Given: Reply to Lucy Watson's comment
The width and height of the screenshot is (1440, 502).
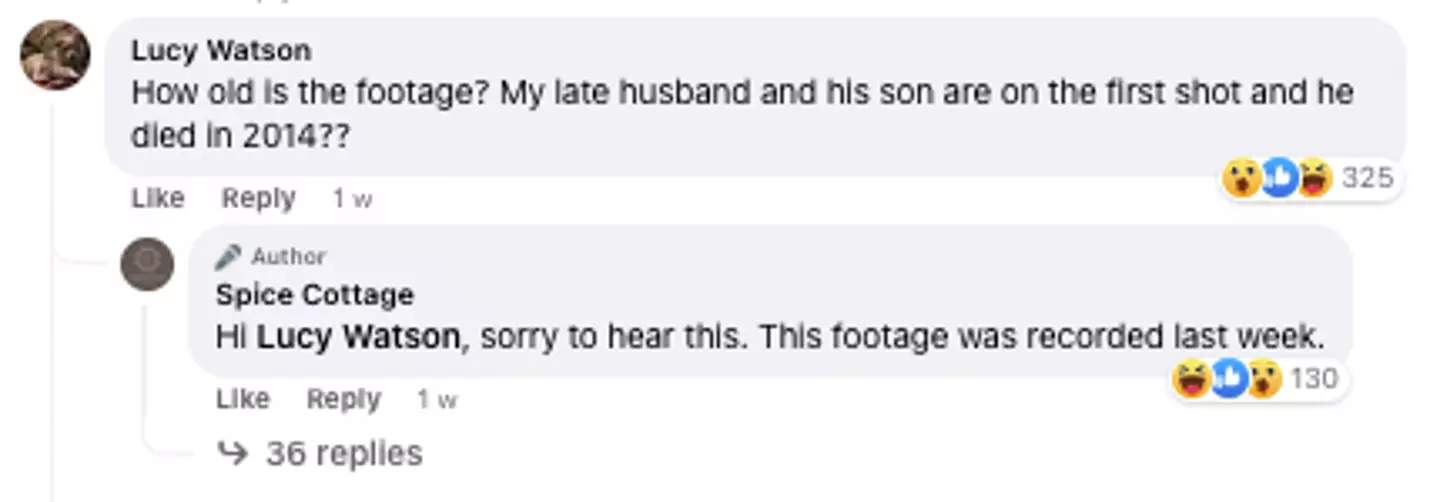Looking at the screenshot, I should click(x=258, y=199).
